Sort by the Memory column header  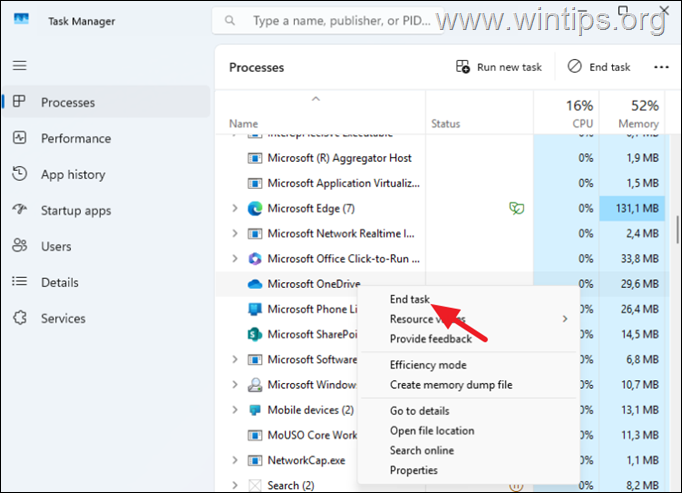[632, 113]
